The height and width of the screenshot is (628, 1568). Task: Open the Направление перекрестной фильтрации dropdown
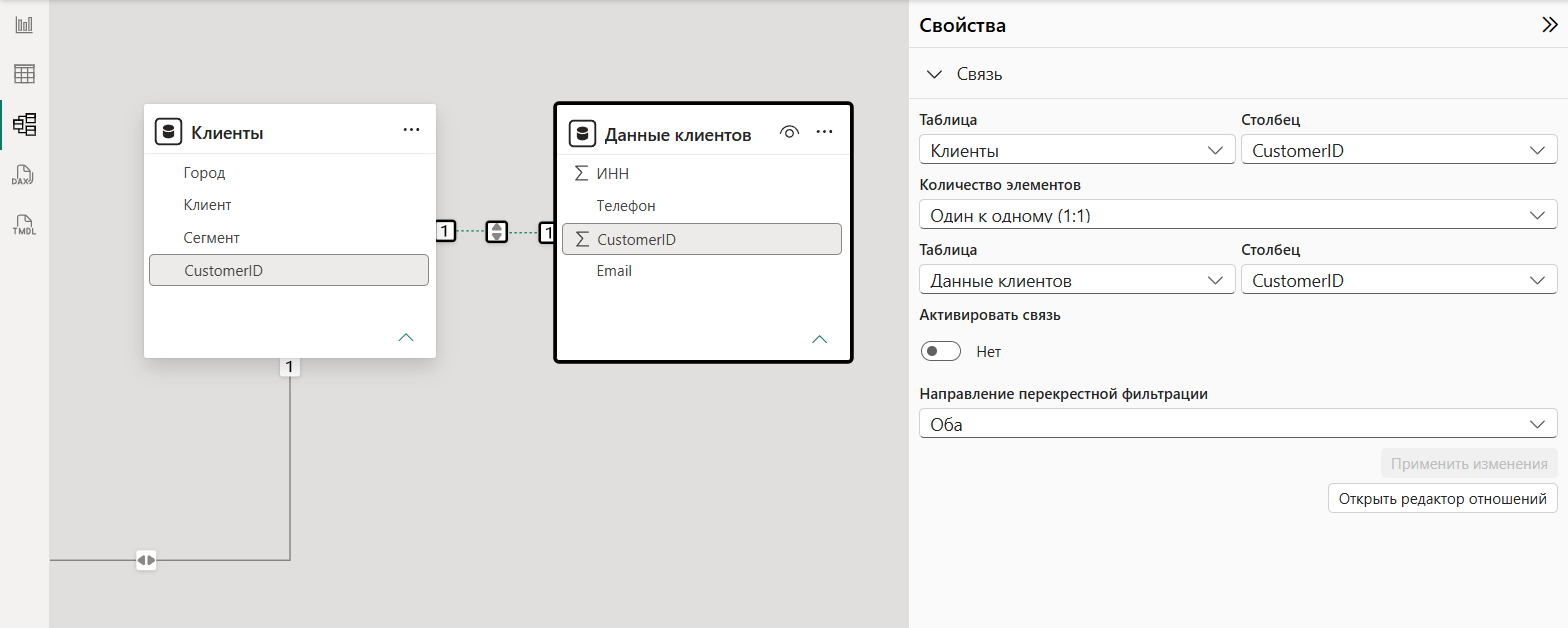coord(1238,424)
